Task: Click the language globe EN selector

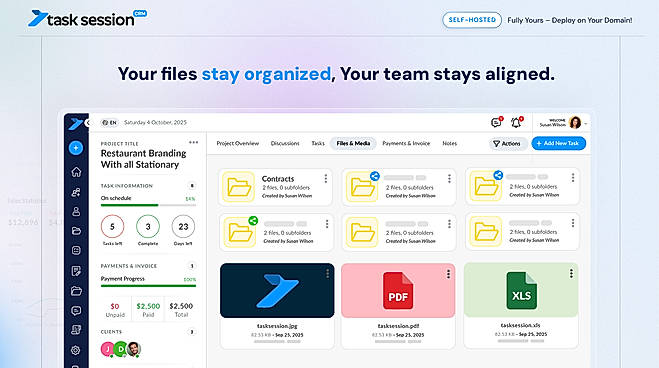Action: click(109, 123)
